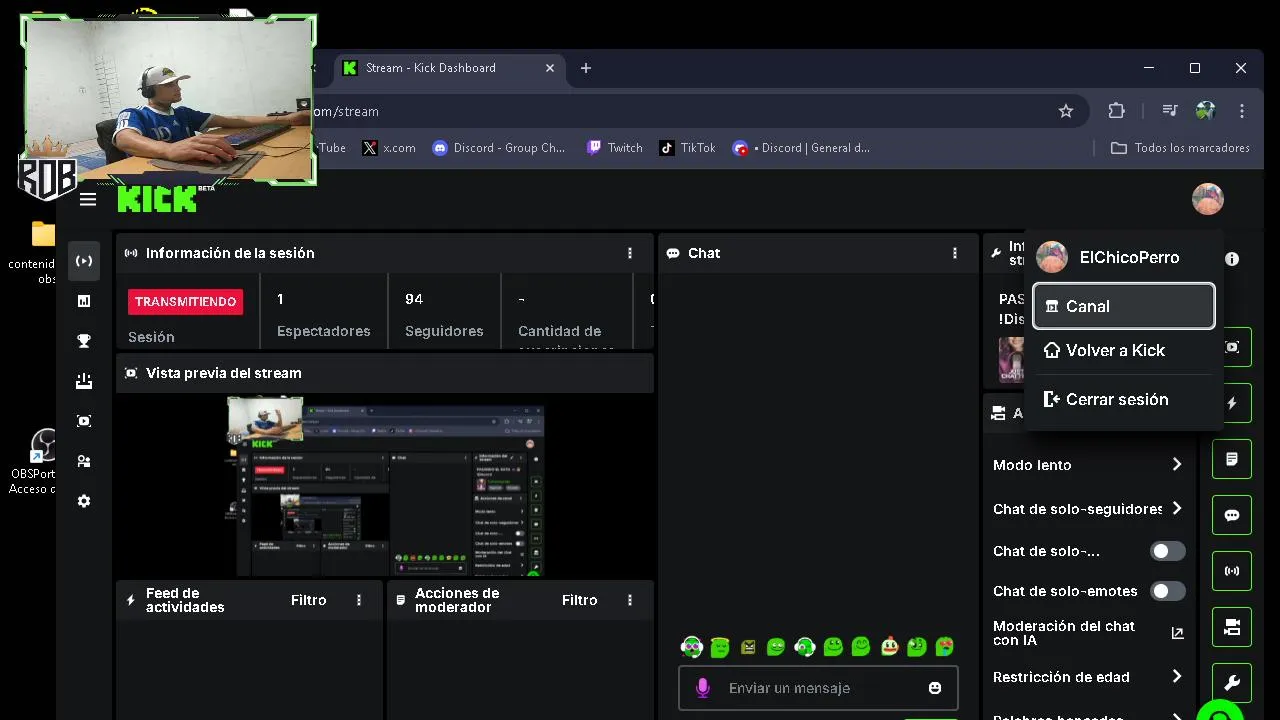Open the Chat panel three-dot menu

click(955, 253)
